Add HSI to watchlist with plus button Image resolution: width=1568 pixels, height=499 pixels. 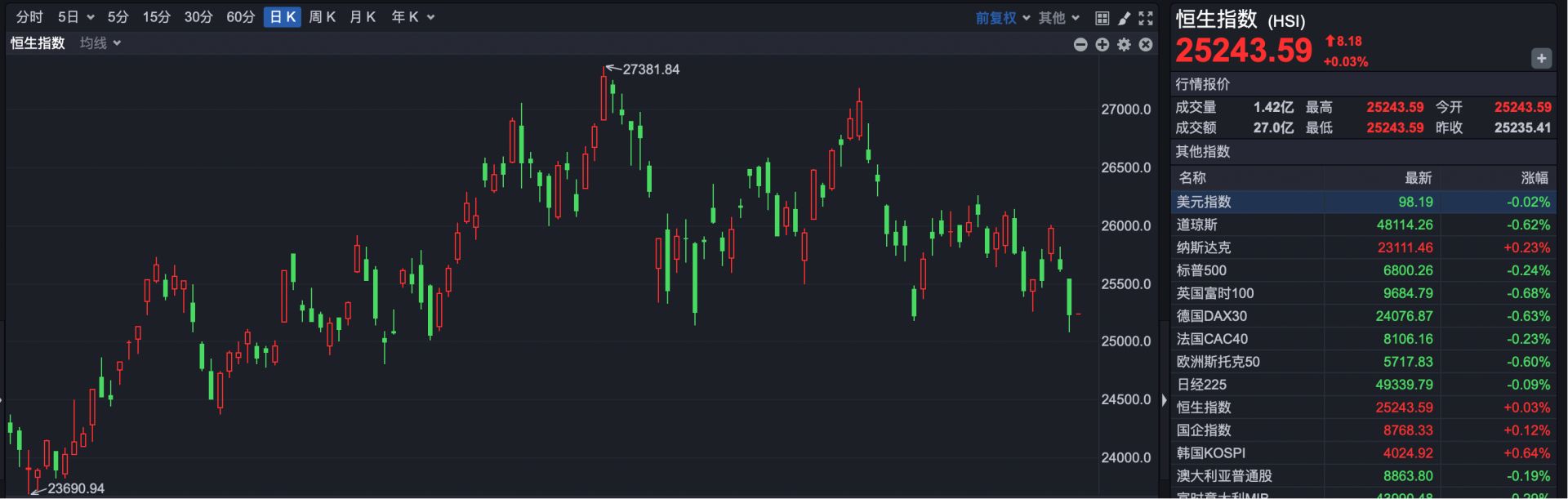click(x=1541, y=59)
